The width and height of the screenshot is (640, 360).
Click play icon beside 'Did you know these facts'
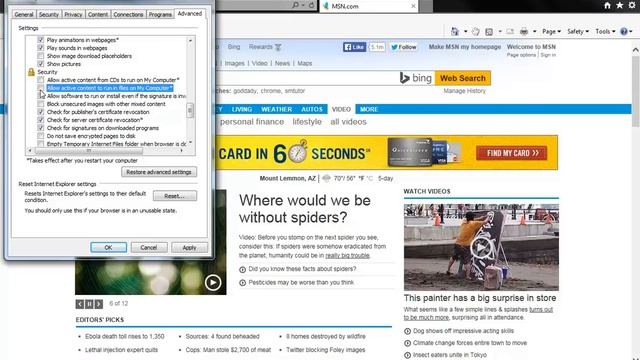[242, 269]
